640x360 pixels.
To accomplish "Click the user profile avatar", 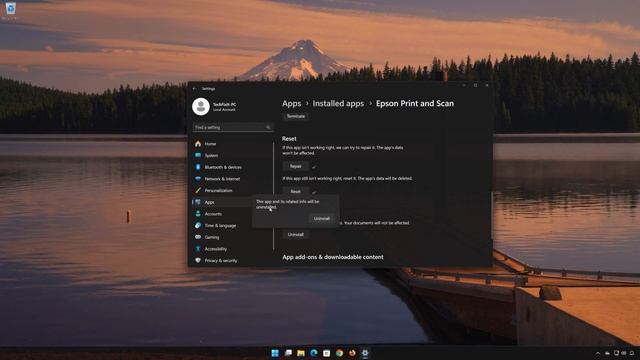I will coord(201,107).
